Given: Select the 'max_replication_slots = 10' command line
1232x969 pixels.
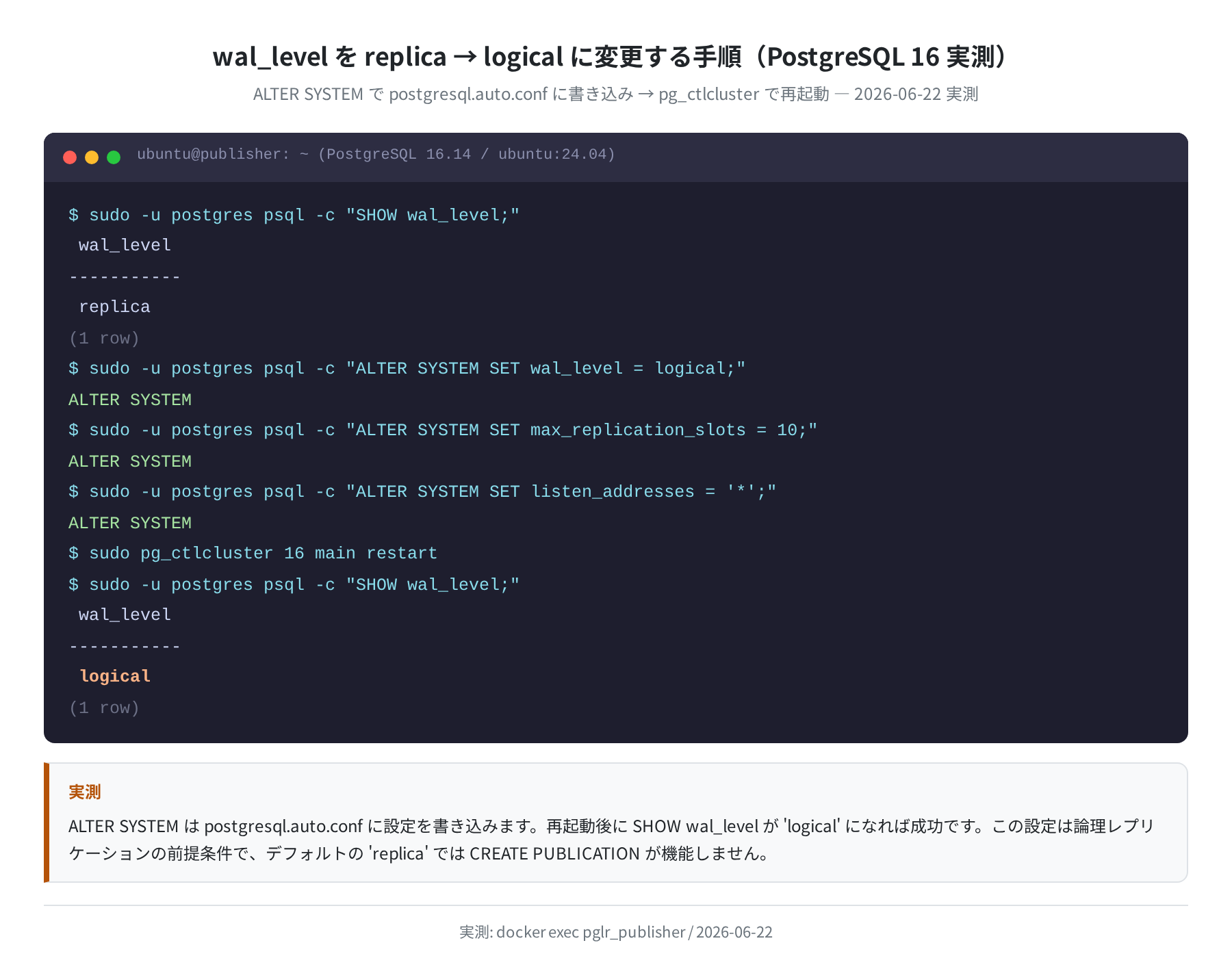Looking at the screenshot, I should [x=443, y=430].
